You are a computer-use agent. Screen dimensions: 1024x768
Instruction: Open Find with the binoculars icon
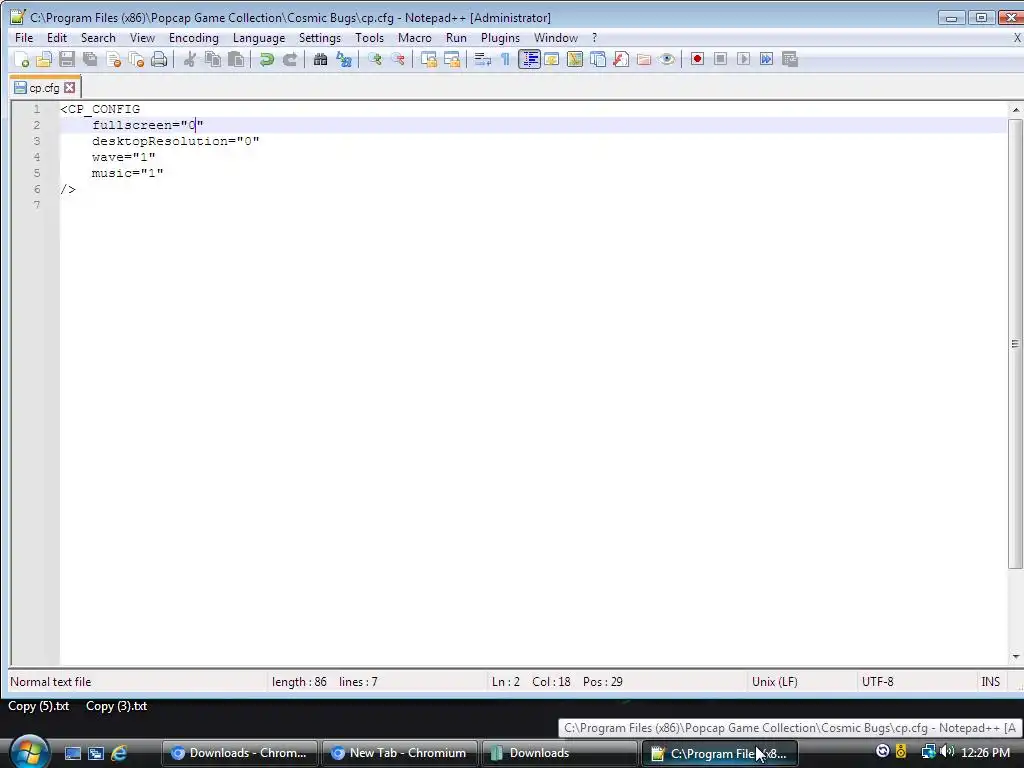pyautogui.click(x=320, y=59)
